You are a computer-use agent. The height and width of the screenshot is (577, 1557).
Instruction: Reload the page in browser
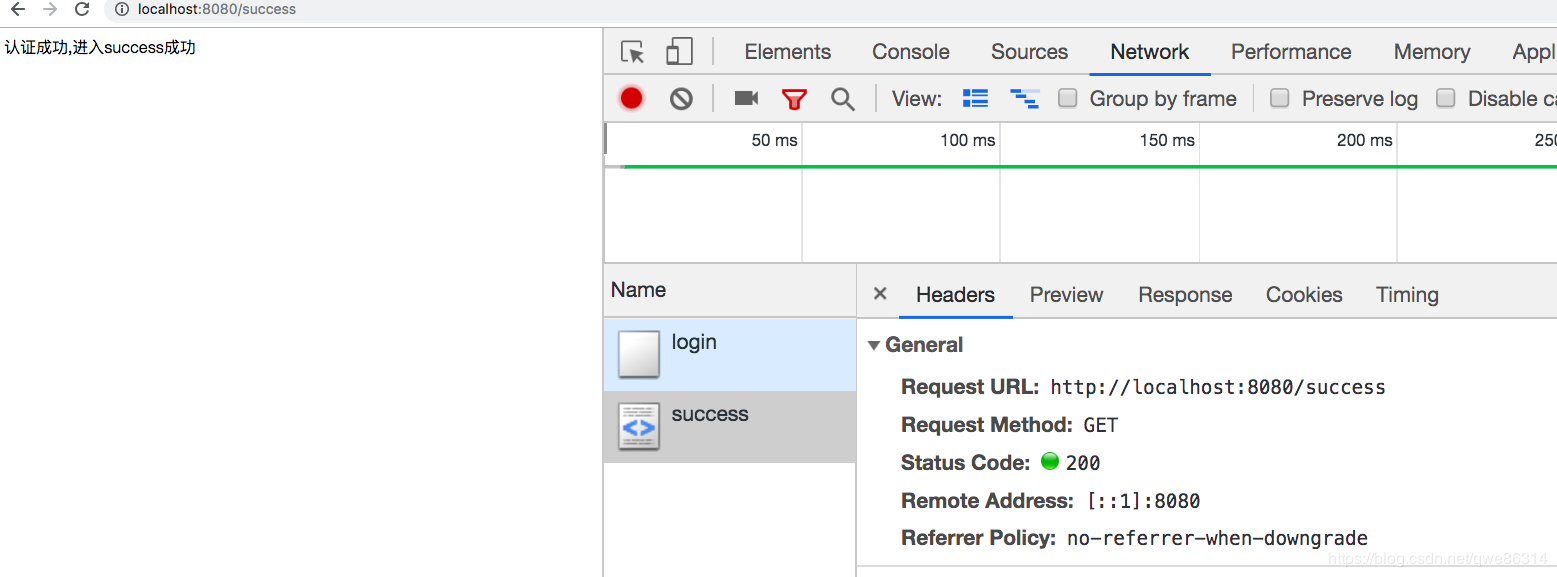[83, 10]
